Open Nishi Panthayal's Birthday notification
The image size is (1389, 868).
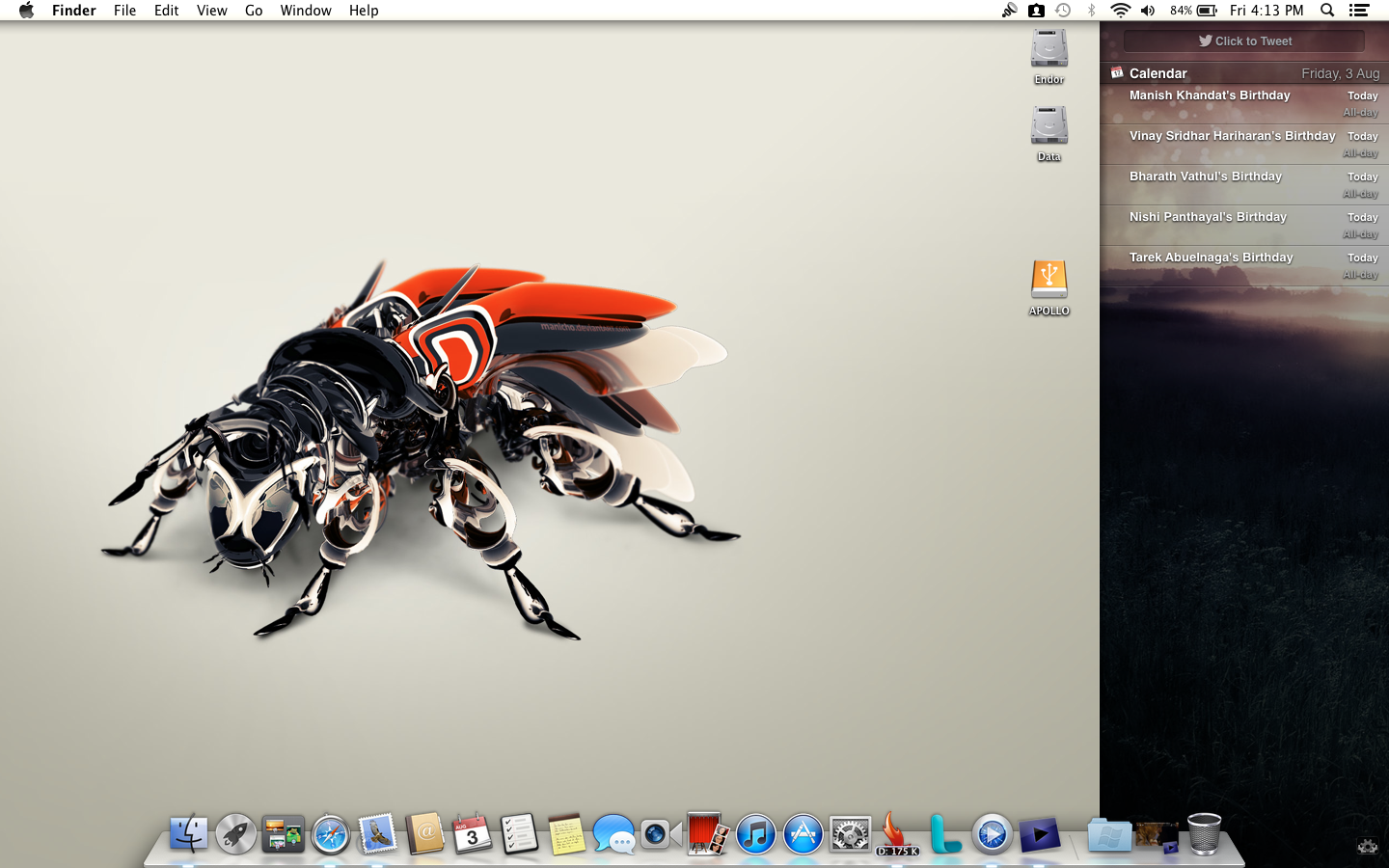click(x=1244, y=226)
